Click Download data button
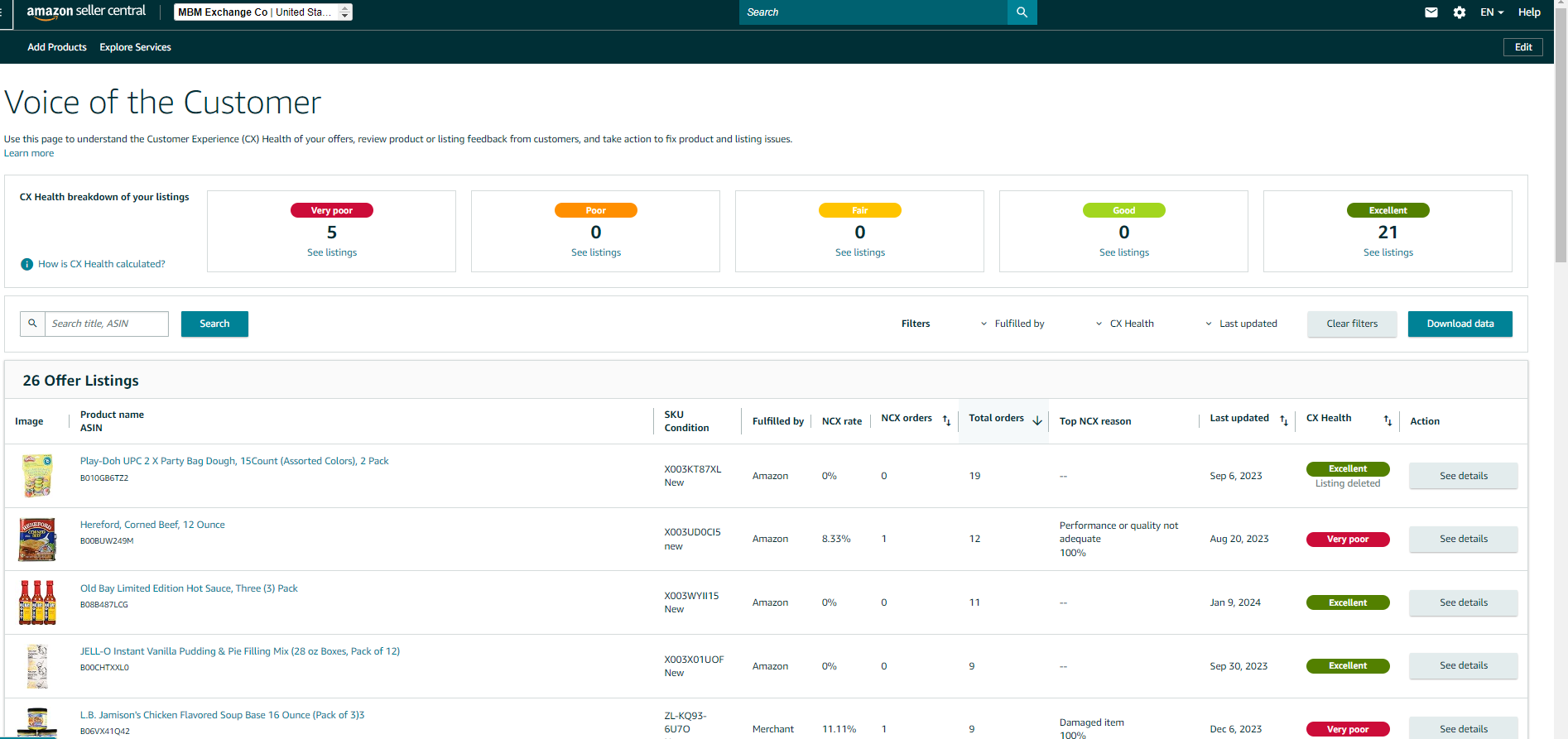This screenshot has height=739, width=1568. coord(1460,324)
